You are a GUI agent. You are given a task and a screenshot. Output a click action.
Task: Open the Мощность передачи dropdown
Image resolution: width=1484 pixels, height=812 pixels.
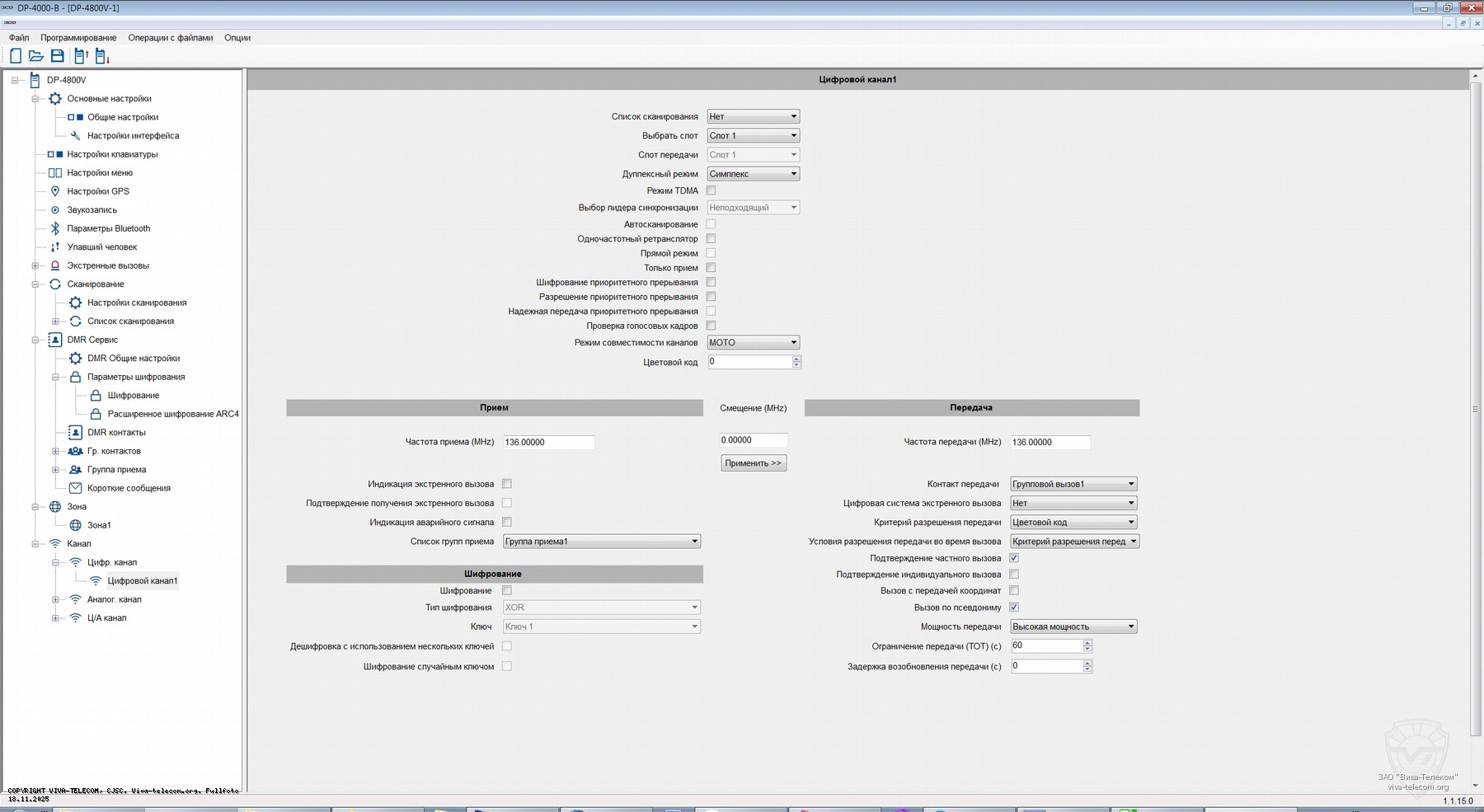(1073, 627)
